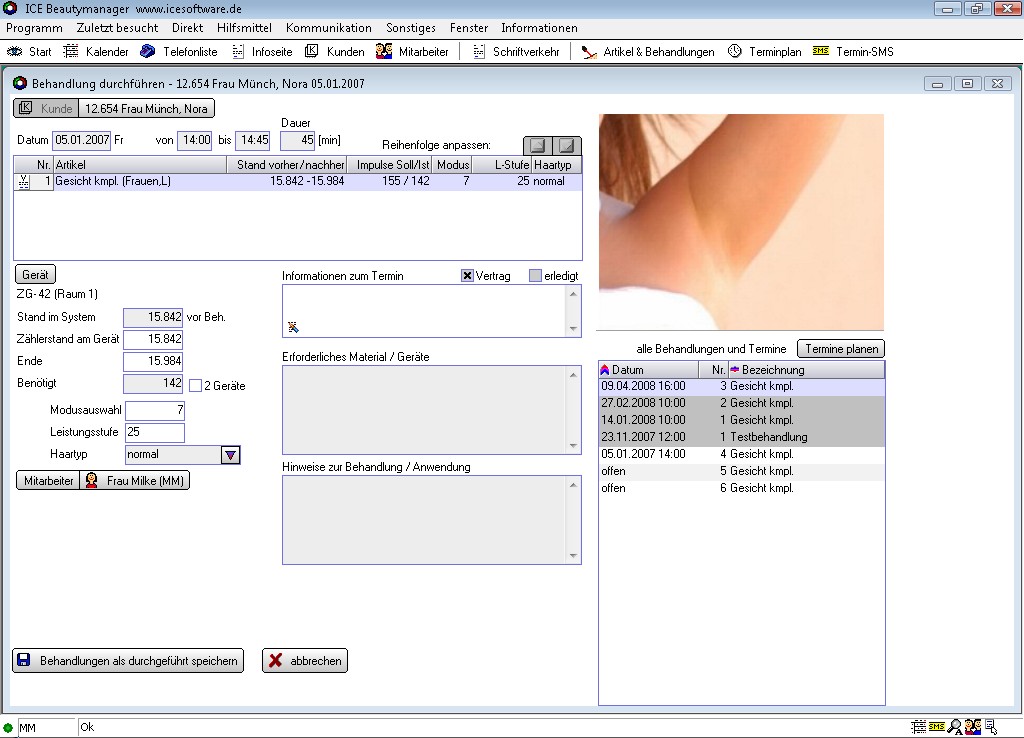Enable the 2 Geräte checkbox

point(195,385)
